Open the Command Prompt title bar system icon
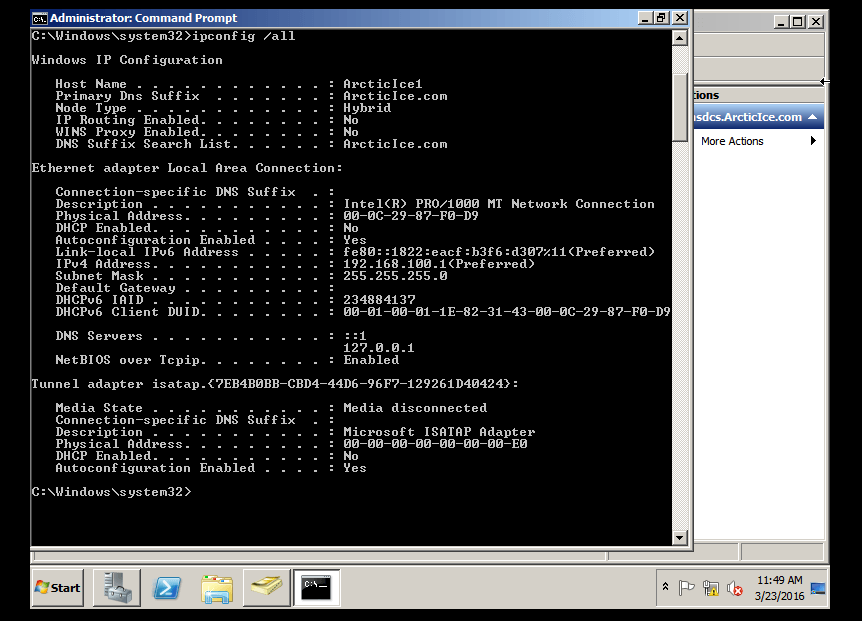Screen dimensions: 862x621 (x=40, y=18)
